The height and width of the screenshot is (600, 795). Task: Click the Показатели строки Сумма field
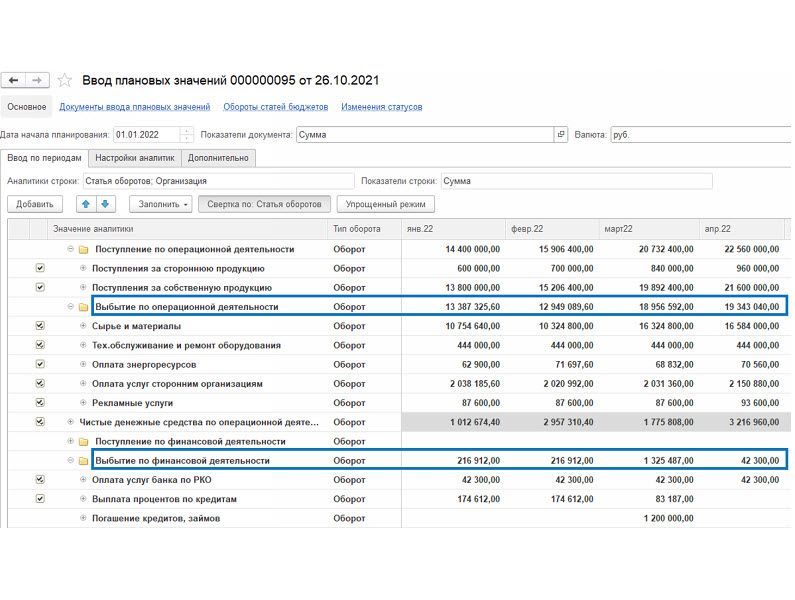coord(576,181)
